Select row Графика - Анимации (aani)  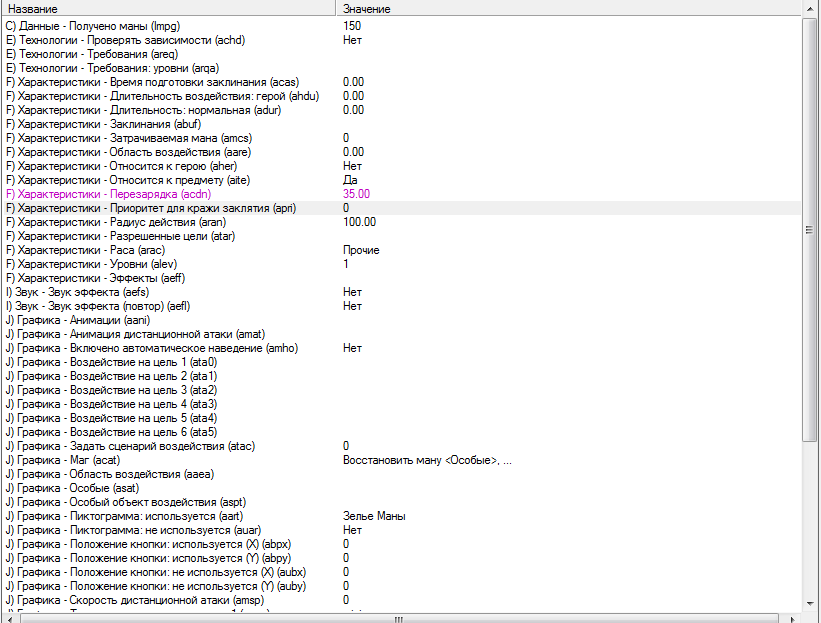tap(402, 320)
